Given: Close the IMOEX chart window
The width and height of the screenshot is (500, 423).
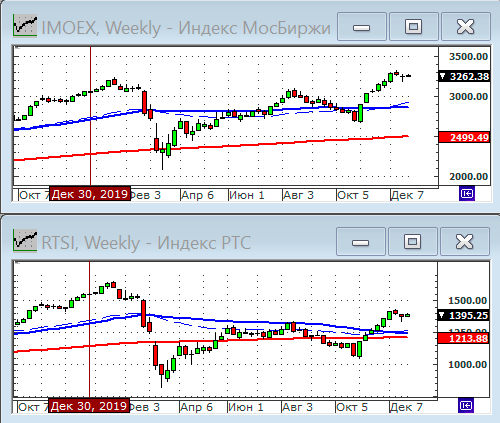Looking at the screenshot, I should pos(466,27).
